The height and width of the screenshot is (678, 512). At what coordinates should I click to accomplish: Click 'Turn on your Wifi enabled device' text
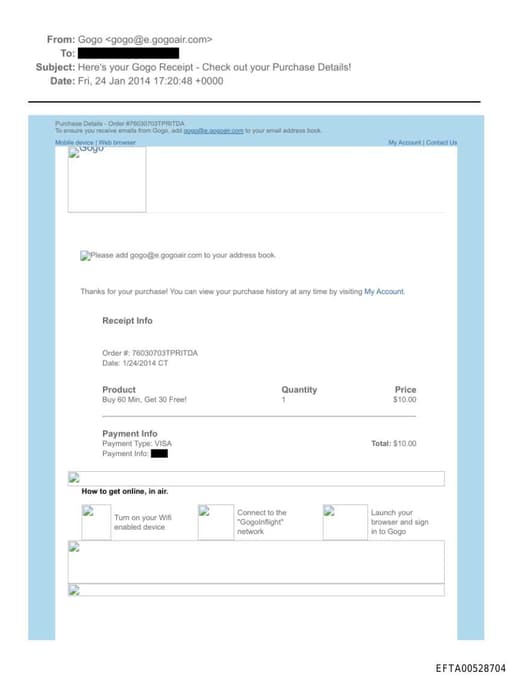[143, 522]
